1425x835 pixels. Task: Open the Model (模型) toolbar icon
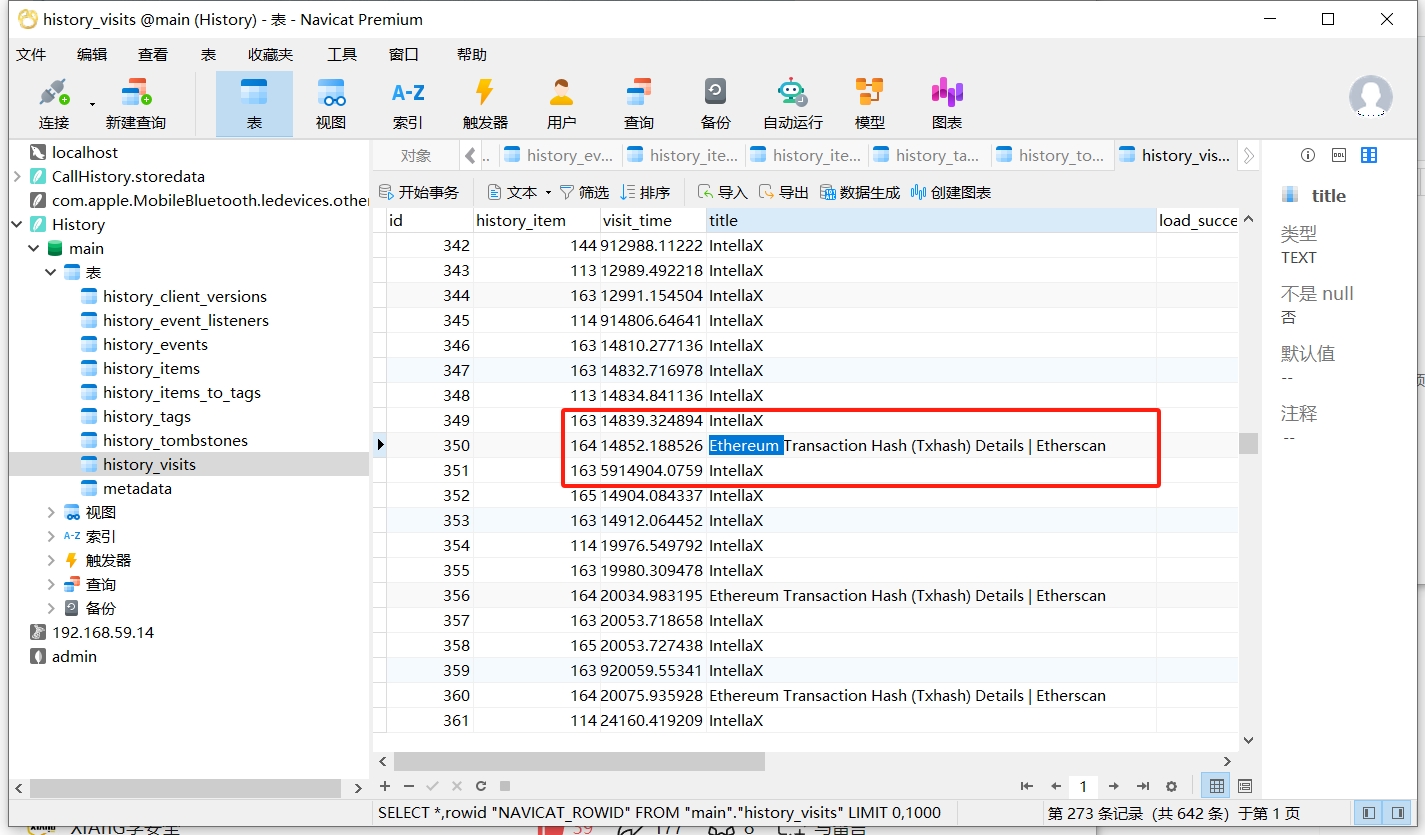pos(869,104)
